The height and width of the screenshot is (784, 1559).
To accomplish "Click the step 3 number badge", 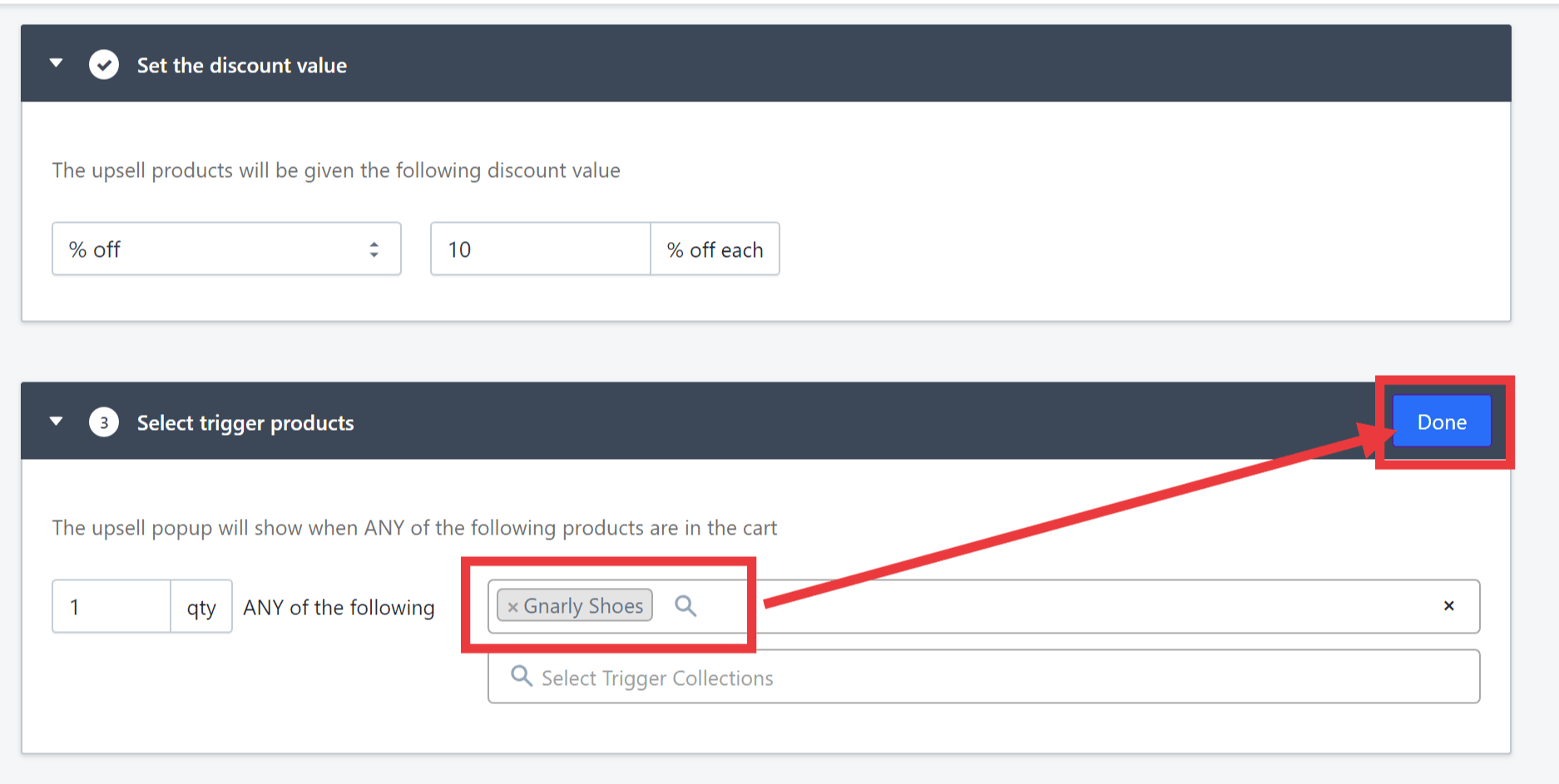I will 104,422.
